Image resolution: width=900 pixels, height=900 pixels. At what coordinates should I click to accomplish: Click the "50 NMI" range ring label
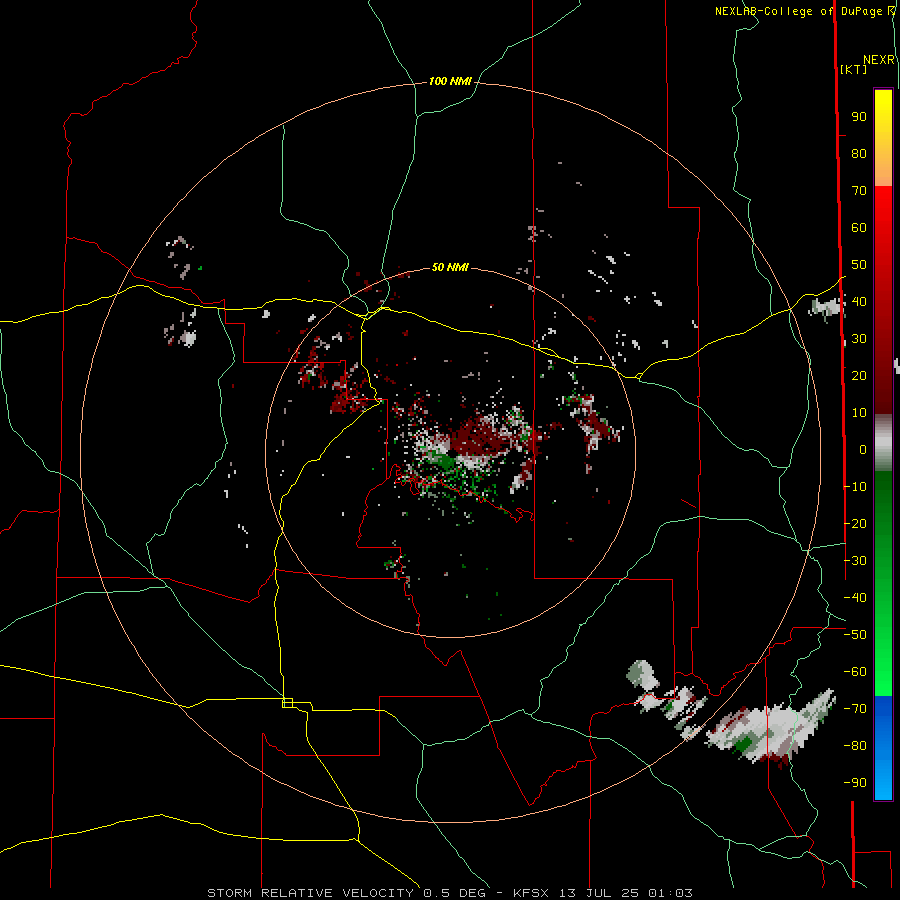[x=450, y=267]
